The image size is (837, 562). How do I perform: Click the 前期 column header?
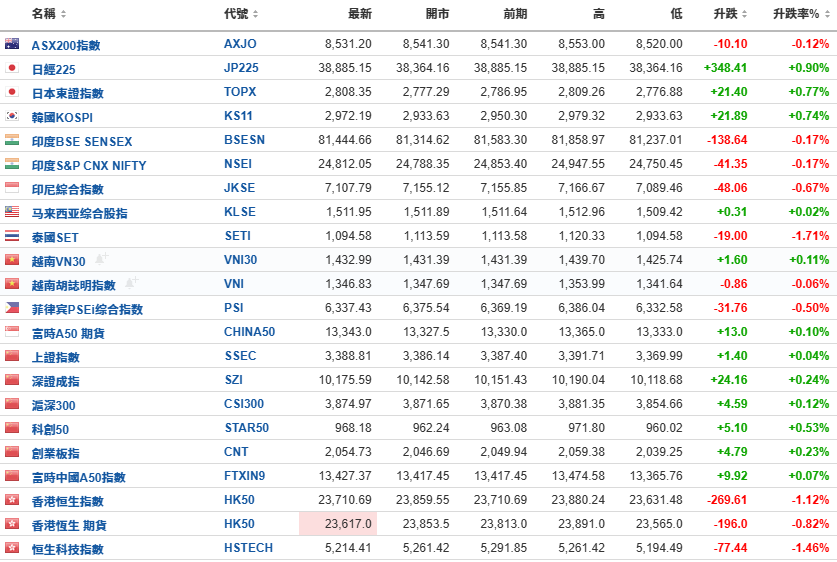pyautogui.click(x=515, y=14)
